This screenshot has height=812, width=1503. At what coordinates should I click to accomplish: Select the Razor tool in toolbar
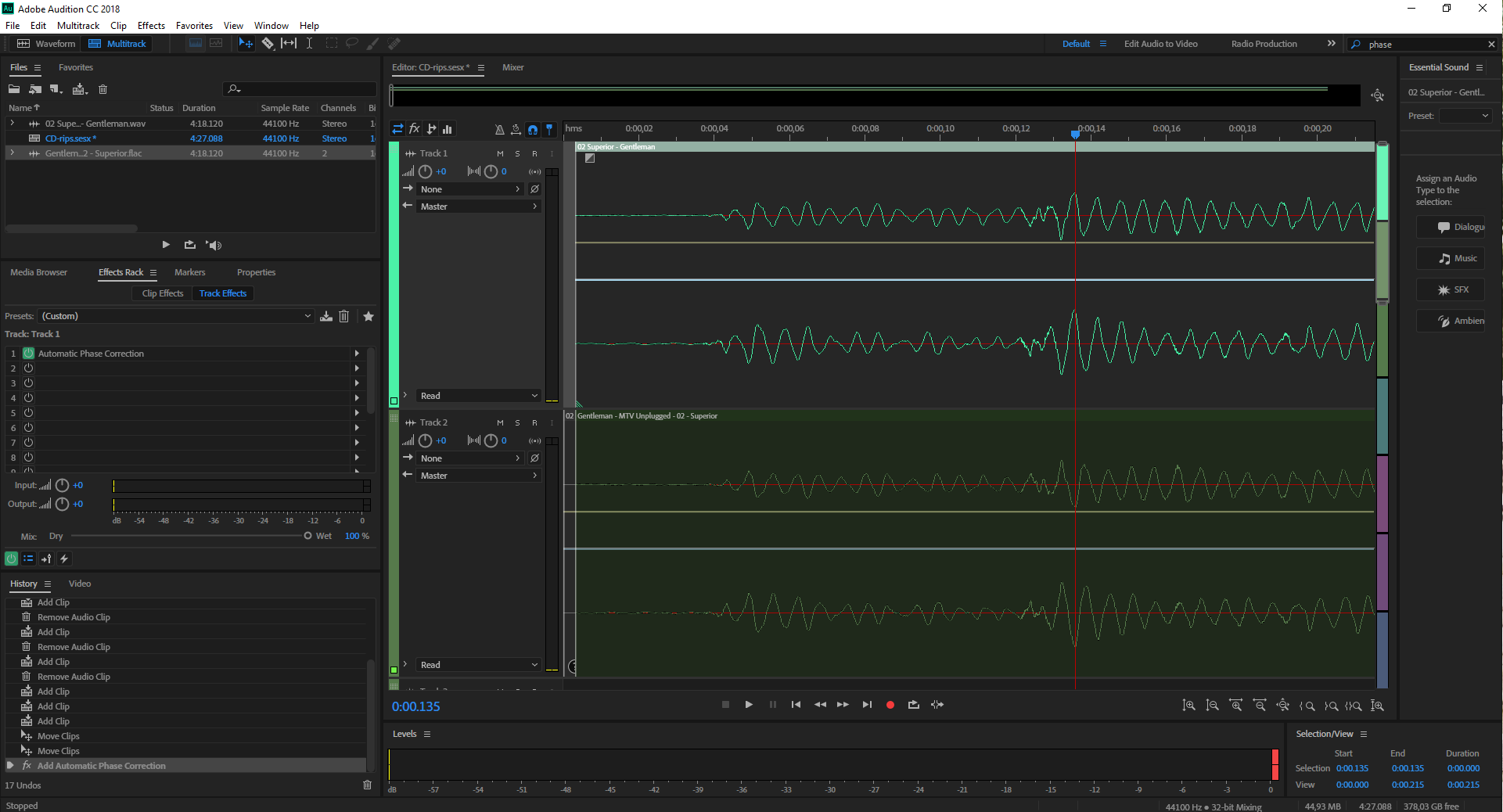(x=268, y=44)
